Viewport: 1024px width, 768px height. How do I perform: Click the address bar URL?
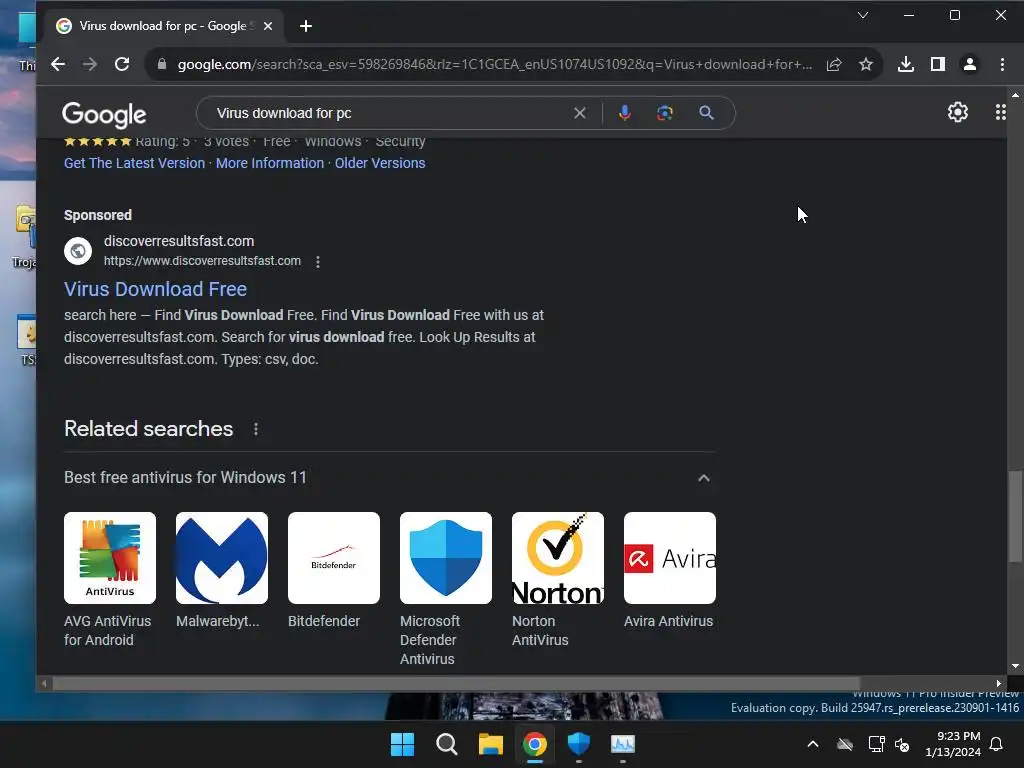point(494,64)
